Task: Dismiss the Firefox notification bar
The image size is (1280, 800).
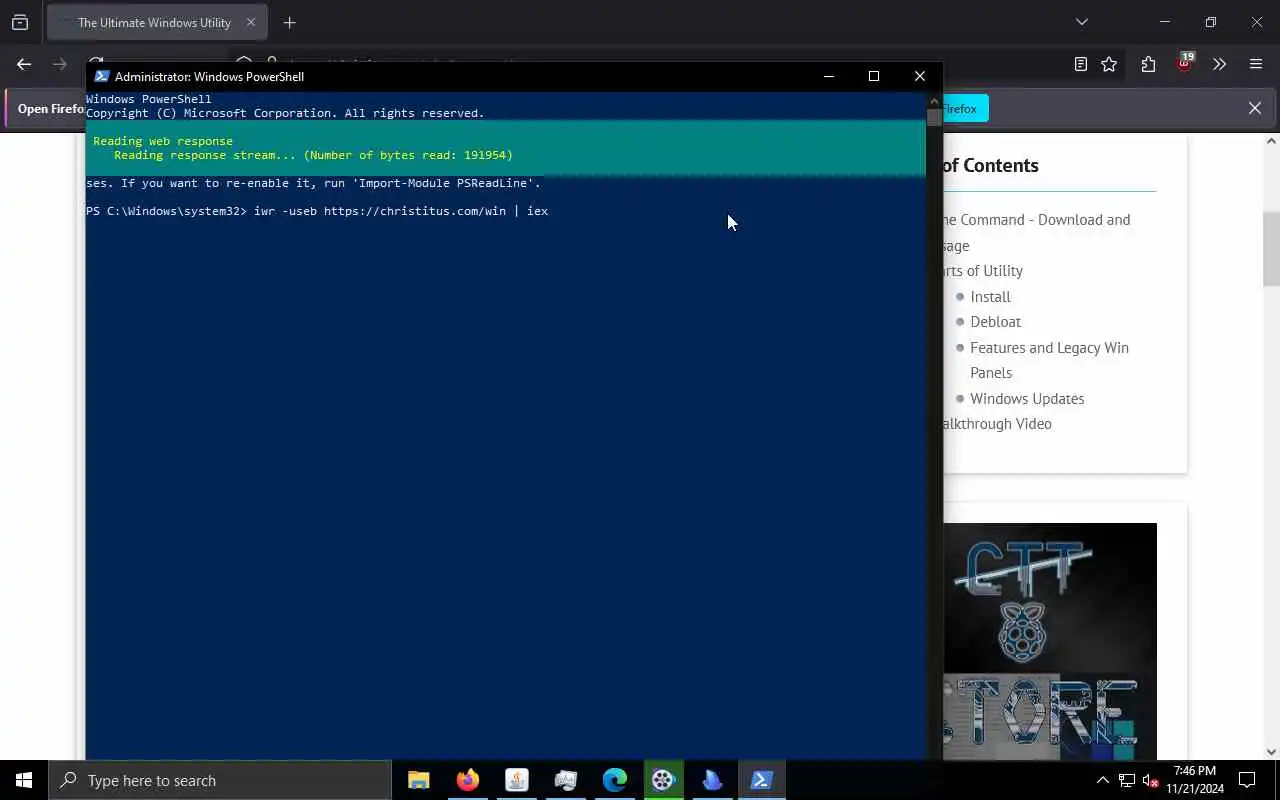Action: pos(1255,108)
